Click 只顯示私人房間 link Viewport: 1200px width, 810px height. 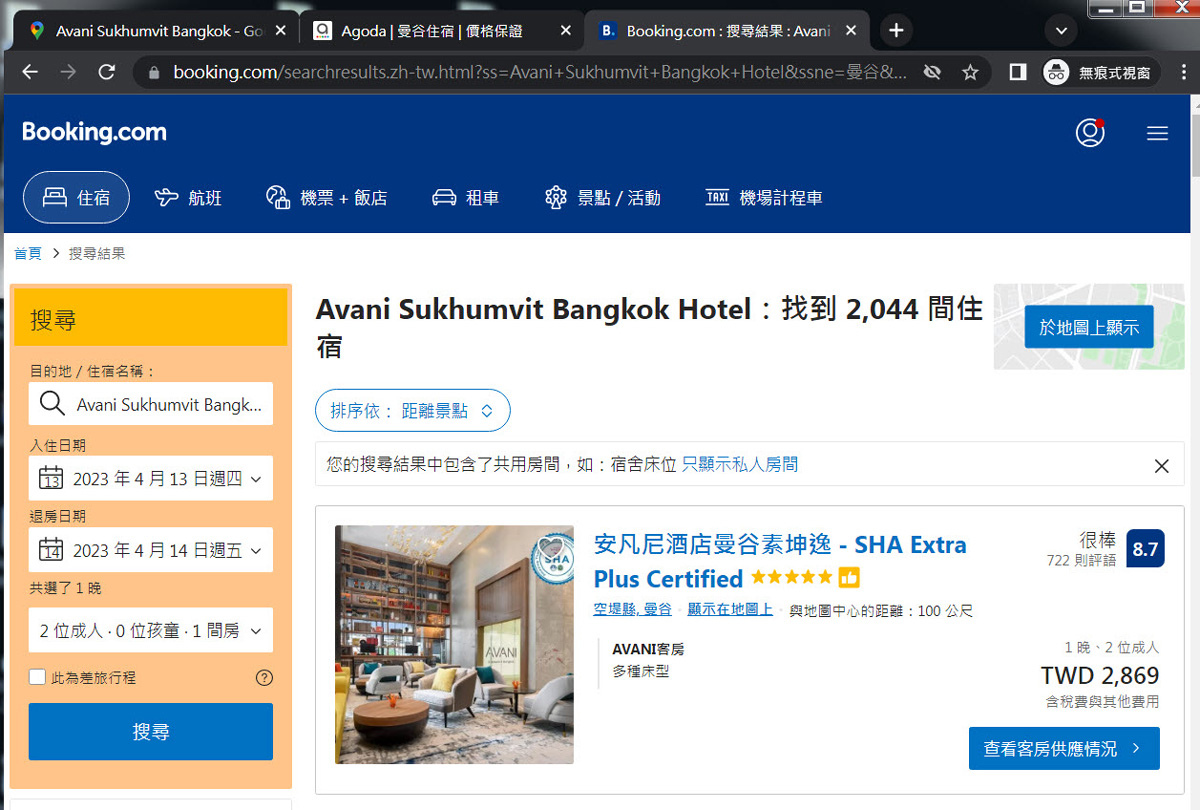(x=740, y=464)
